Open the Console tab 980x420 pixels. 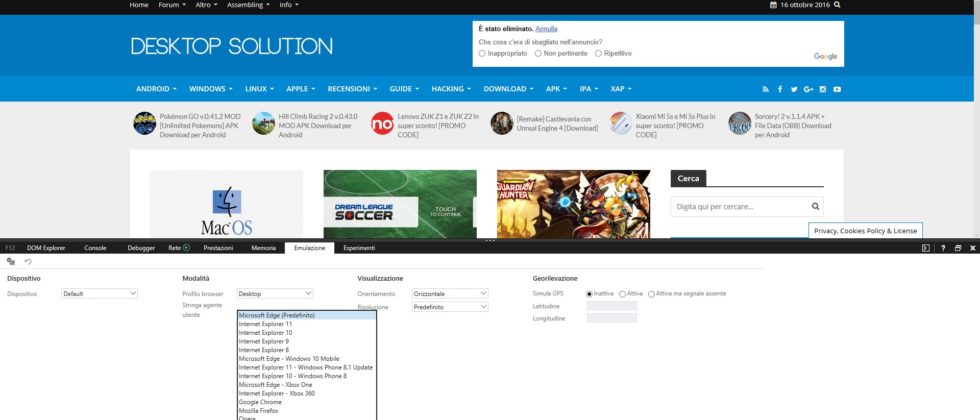point(95,247)
